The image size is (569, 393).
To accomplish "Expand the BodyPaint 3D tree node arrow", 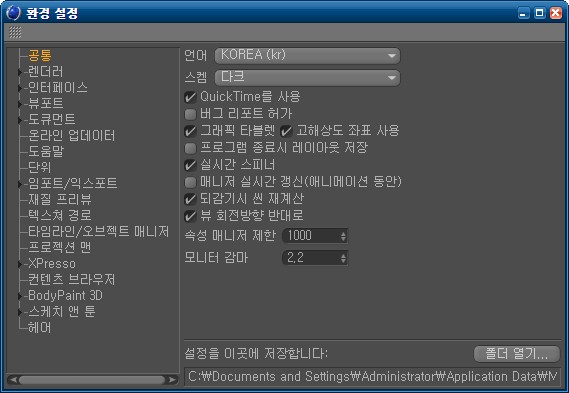I will [20, 296].
